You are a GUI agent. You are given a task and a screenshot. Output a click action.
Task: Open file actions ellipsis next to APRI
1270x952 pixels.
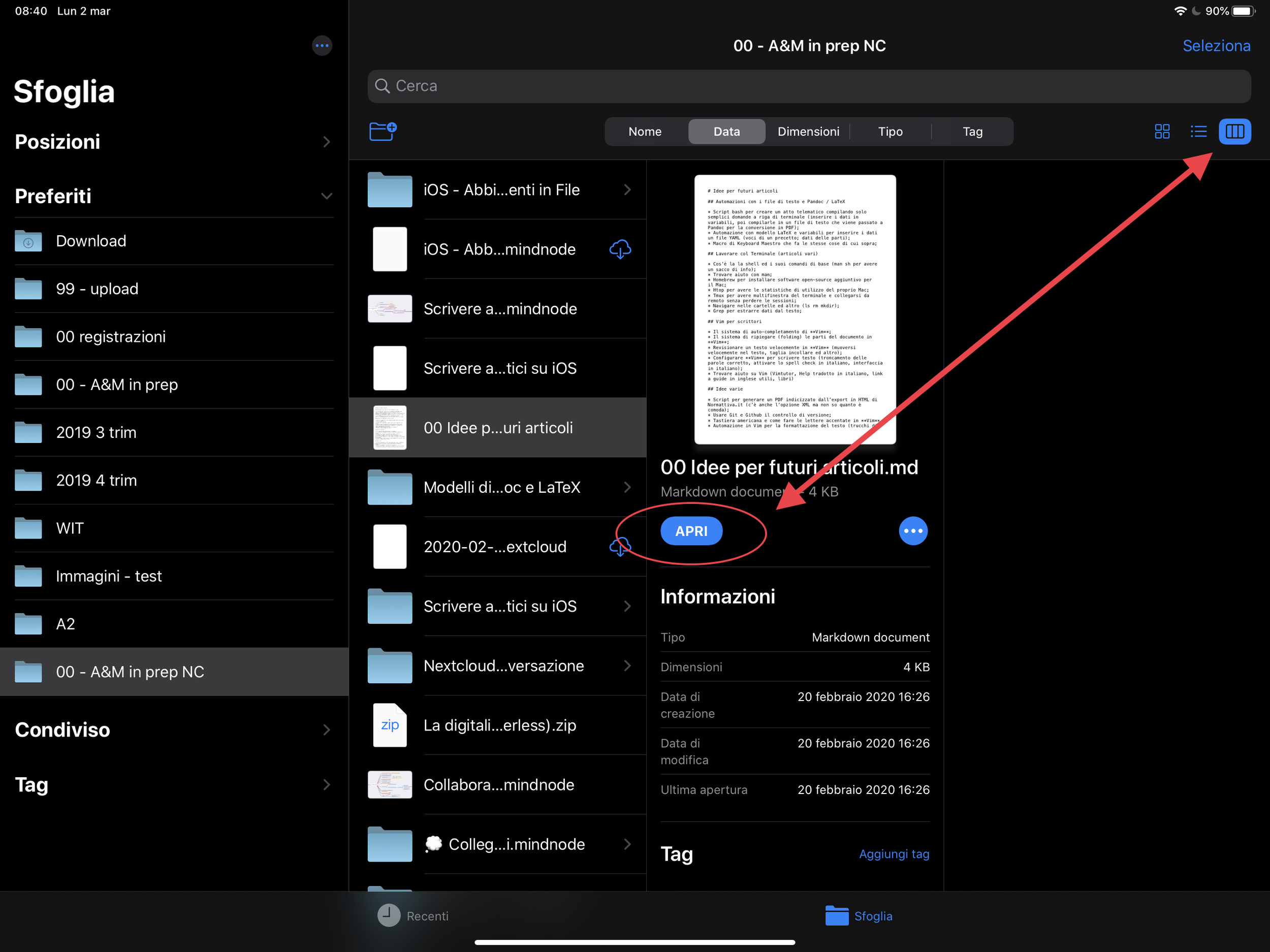[912, 530]
